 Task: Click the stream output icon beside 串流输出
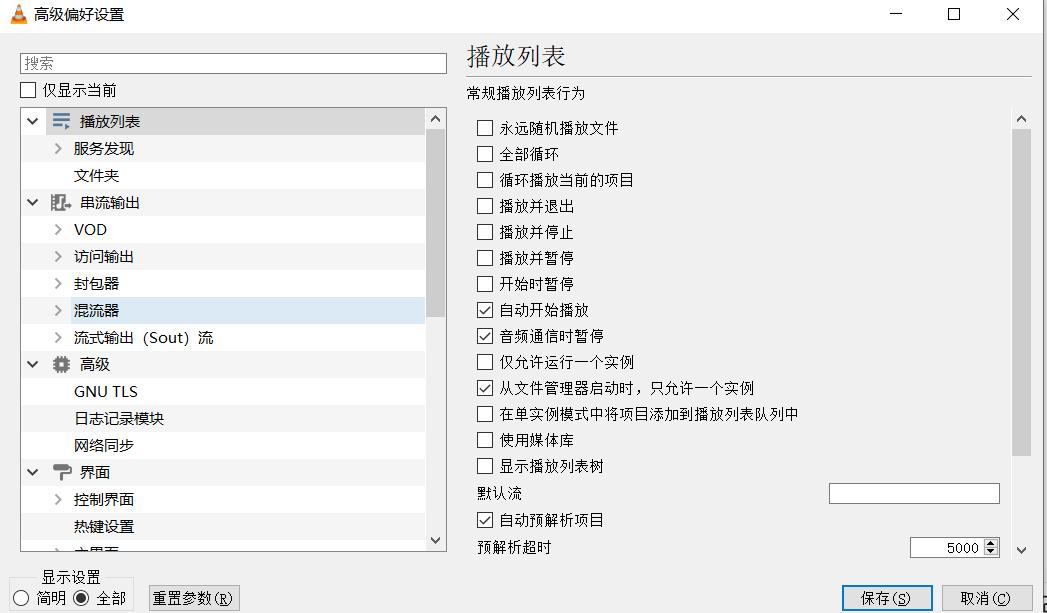[61, 202]
